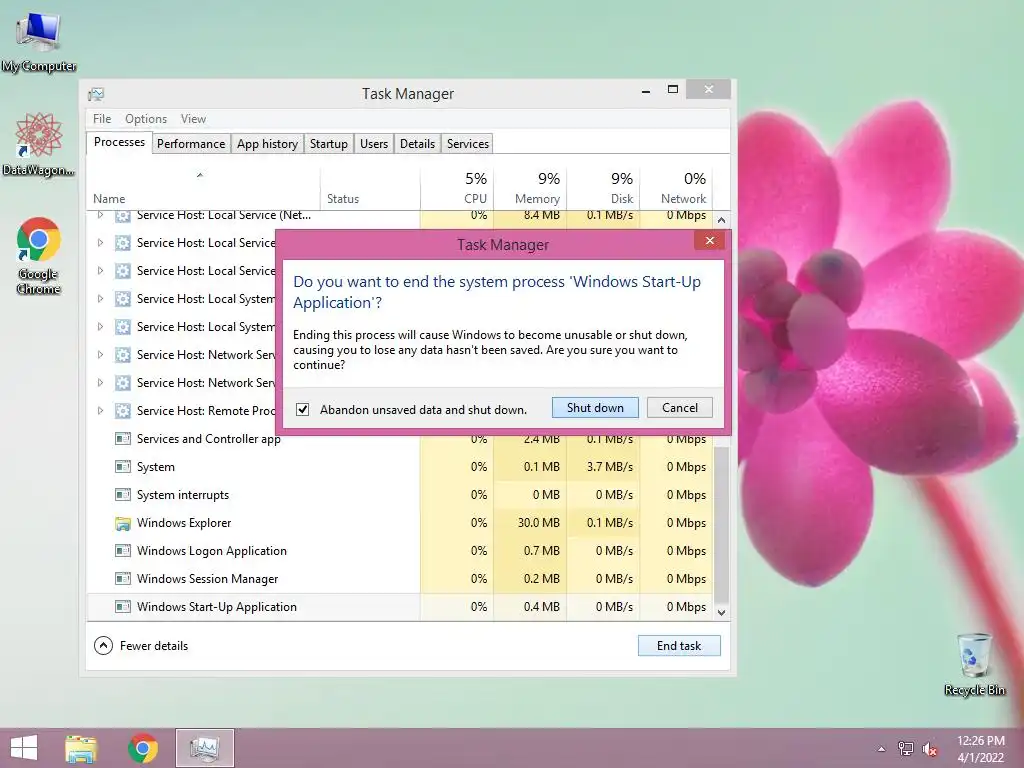This screenshot has width=1024, height=768.
Task: Sort processes by the Name column
Action: [202, 189]
